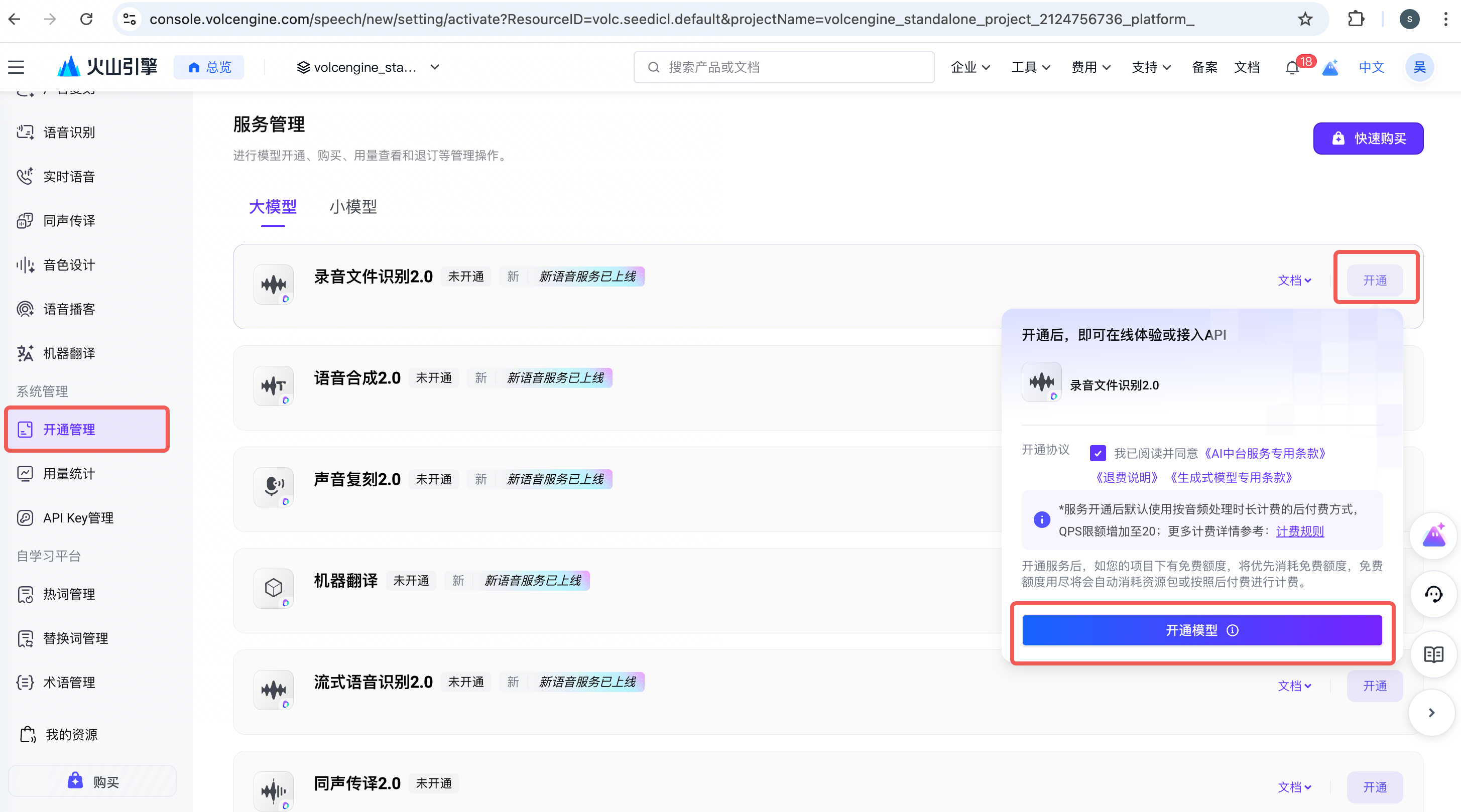1461x812 pixels.
Task: Click the 声音复刻2.0 service title
Action: pos(357,480)
